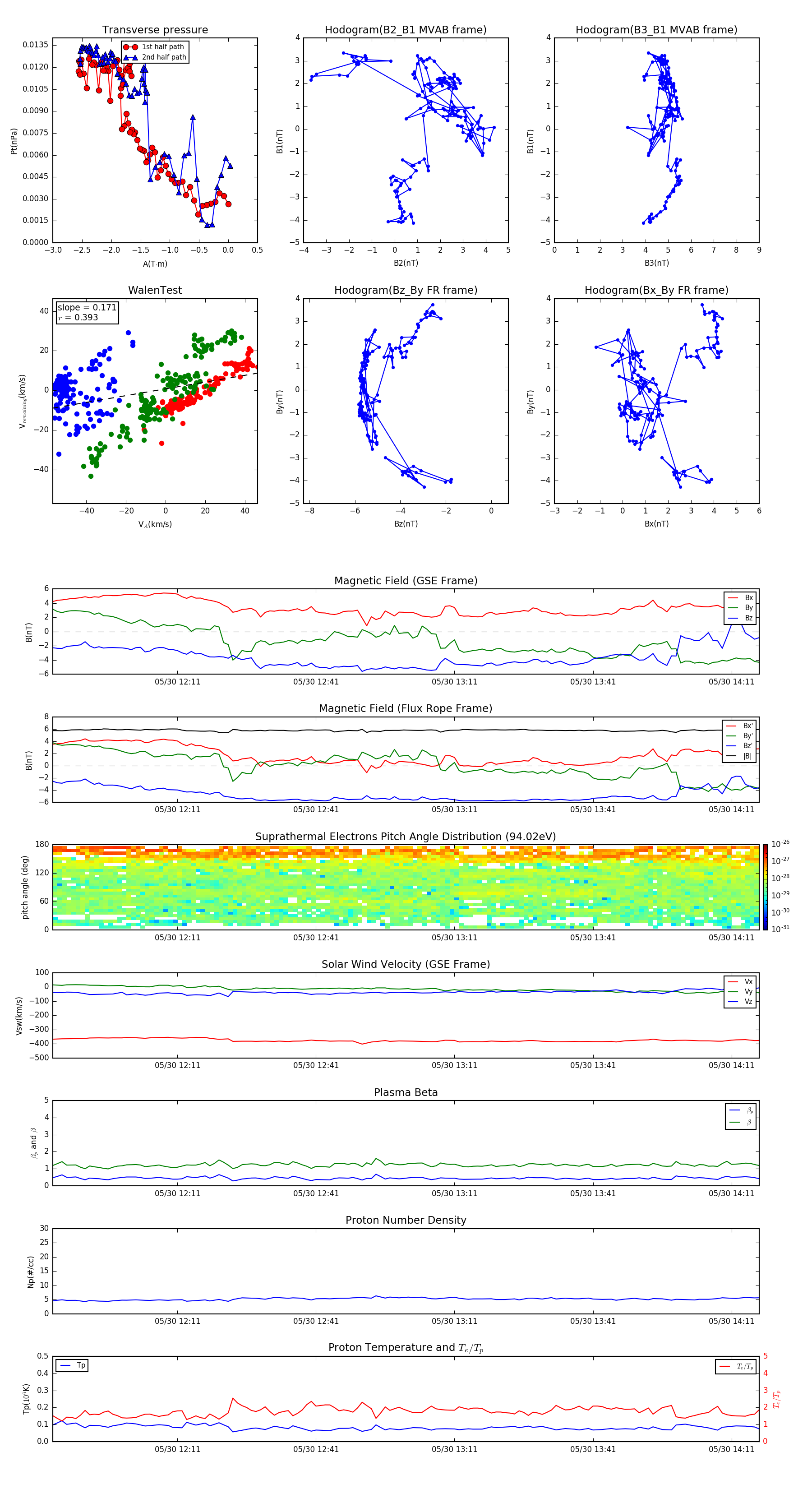Click the 'Transverse pressure' plot title

coord(155,30)
